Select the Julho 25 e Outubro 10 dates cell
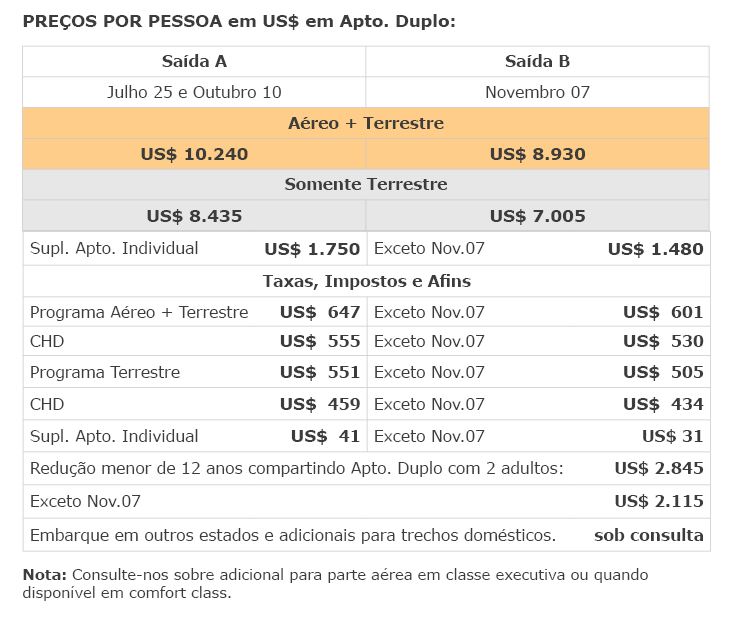729x623 pixels. point(194,92)
